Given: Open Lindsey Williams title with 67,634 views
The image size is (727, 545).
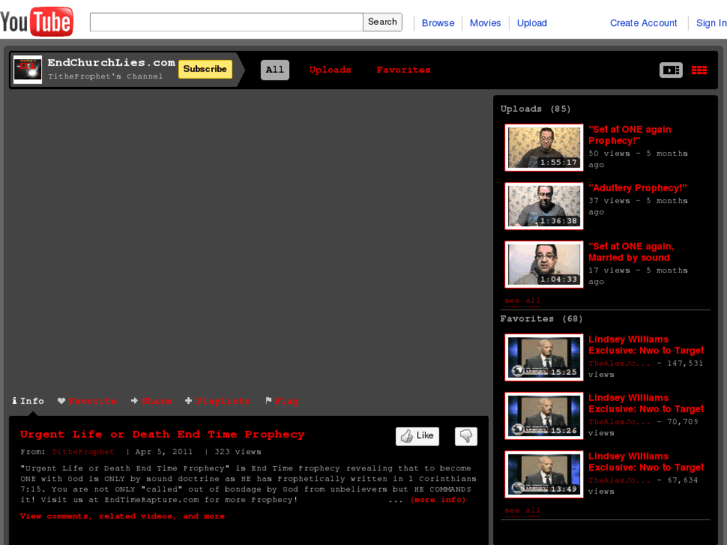Looking at the screenshot, I should (646, 462).
